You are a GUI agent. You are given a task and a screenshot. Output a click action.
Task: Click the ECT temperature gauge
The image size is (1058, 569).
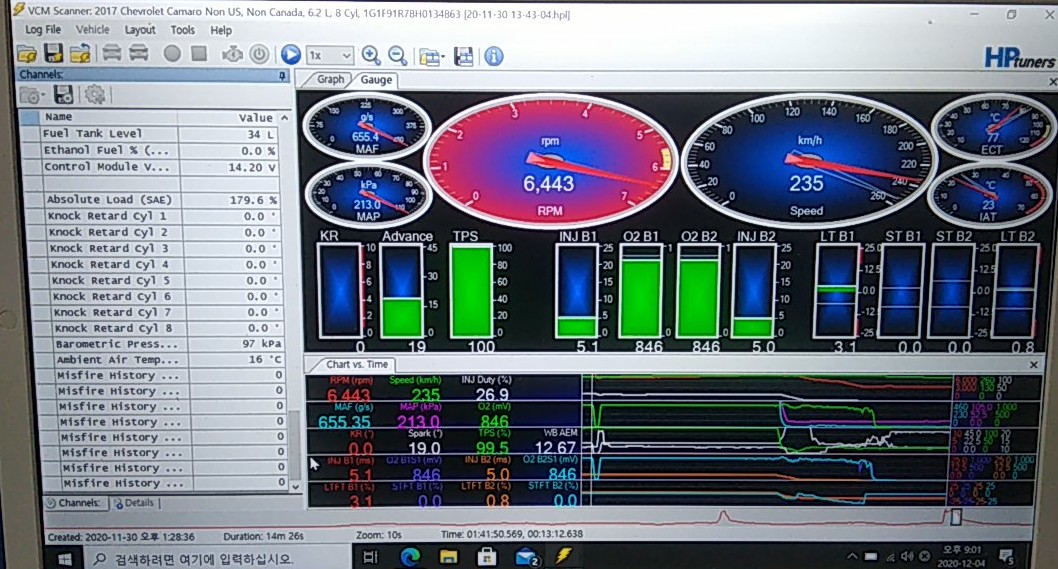point(992,128)
